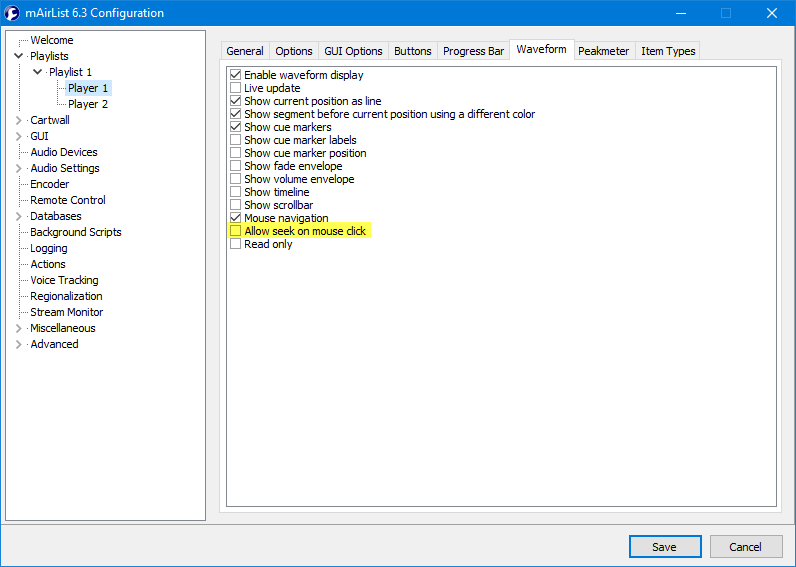Collapse the Playlists tree node

pos(18,56)
